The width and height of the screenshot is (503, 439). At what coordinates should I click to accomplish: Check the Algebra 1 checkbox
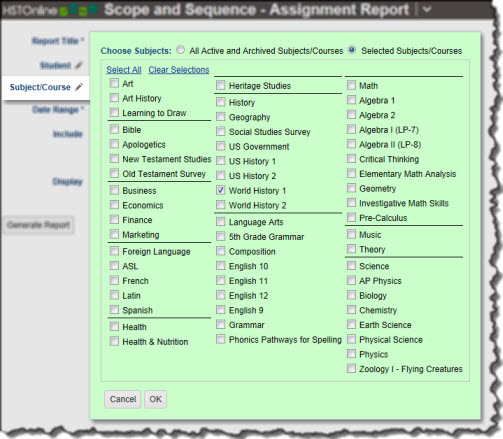(x=351, y=100)
